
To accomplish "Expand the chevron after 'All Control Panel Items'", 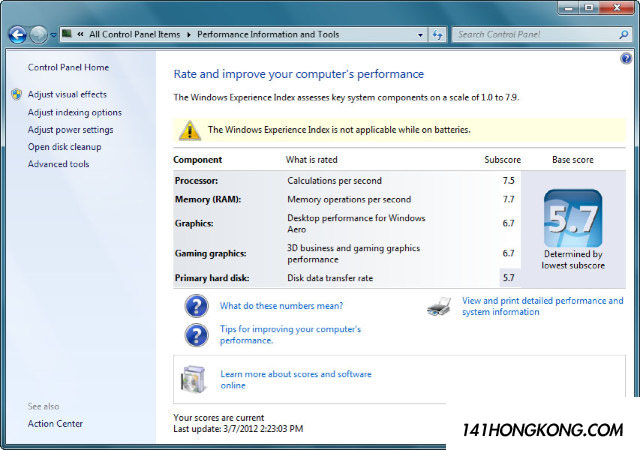I will (x=189, y=35).
